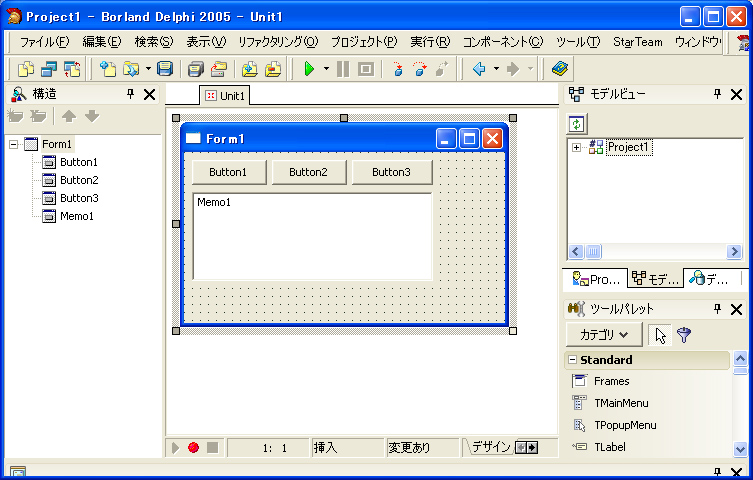
Task: Save the file with the floppy disk icon
Action: tap(165, 69)
